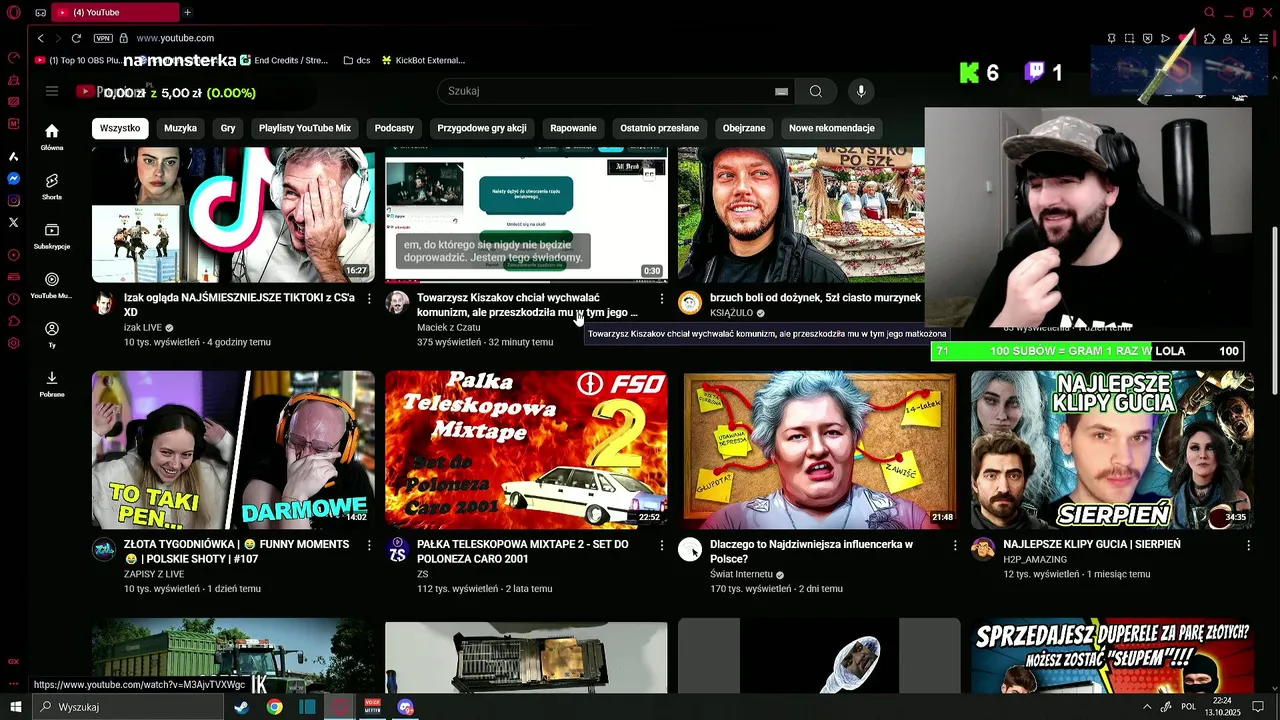The height and width of the screenshot is (720, 1280).
Task: Click the search magnifier button
Action: tap(816, 91)
